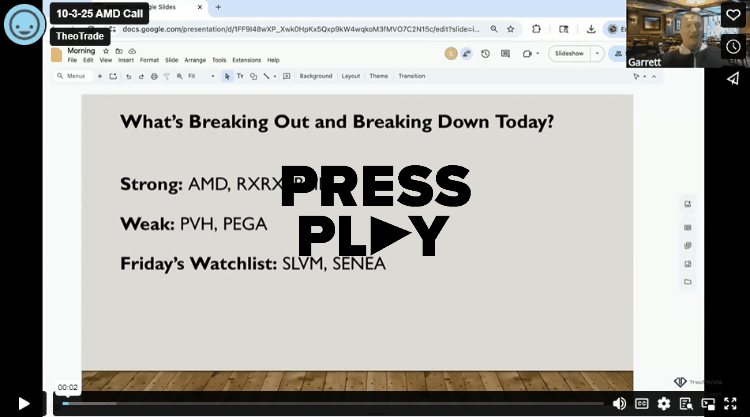The height and width of the screenshot is (417, 750).
Task: Click the docs.google.com address bar
Action: [300, 29]
